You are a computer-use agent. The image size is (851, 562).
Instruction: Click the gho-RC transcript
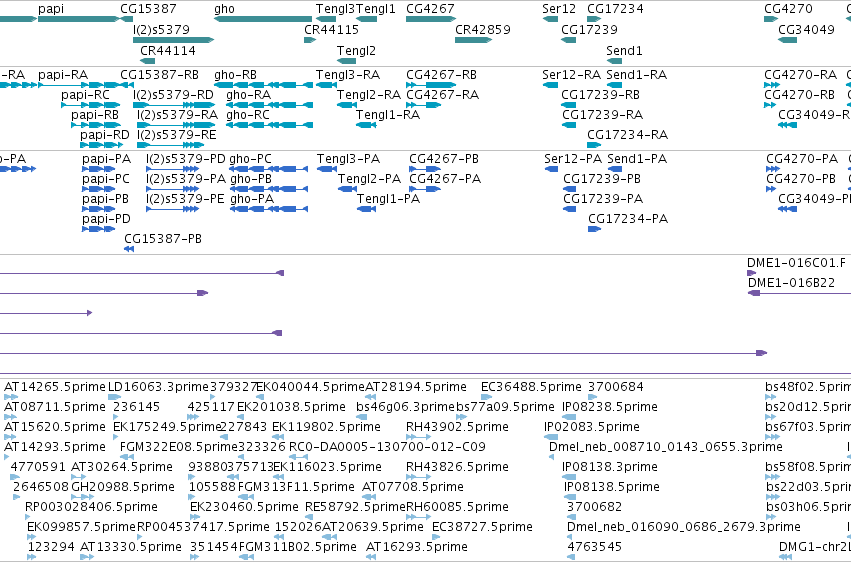click(x=270, y=125)
